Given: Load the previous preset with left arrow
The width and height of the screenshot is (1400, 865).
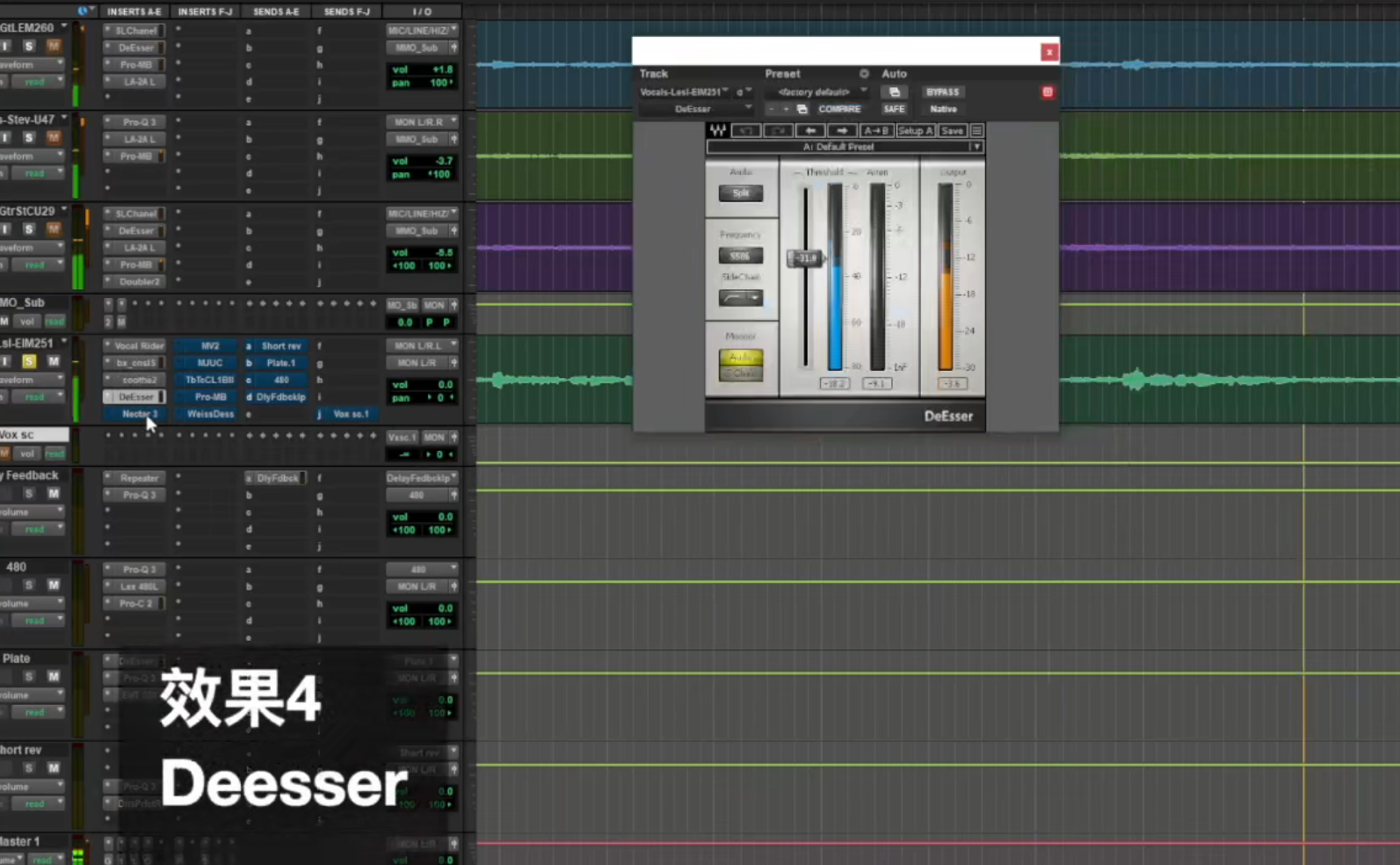Looking at the screenshot, I should point(809,131).
